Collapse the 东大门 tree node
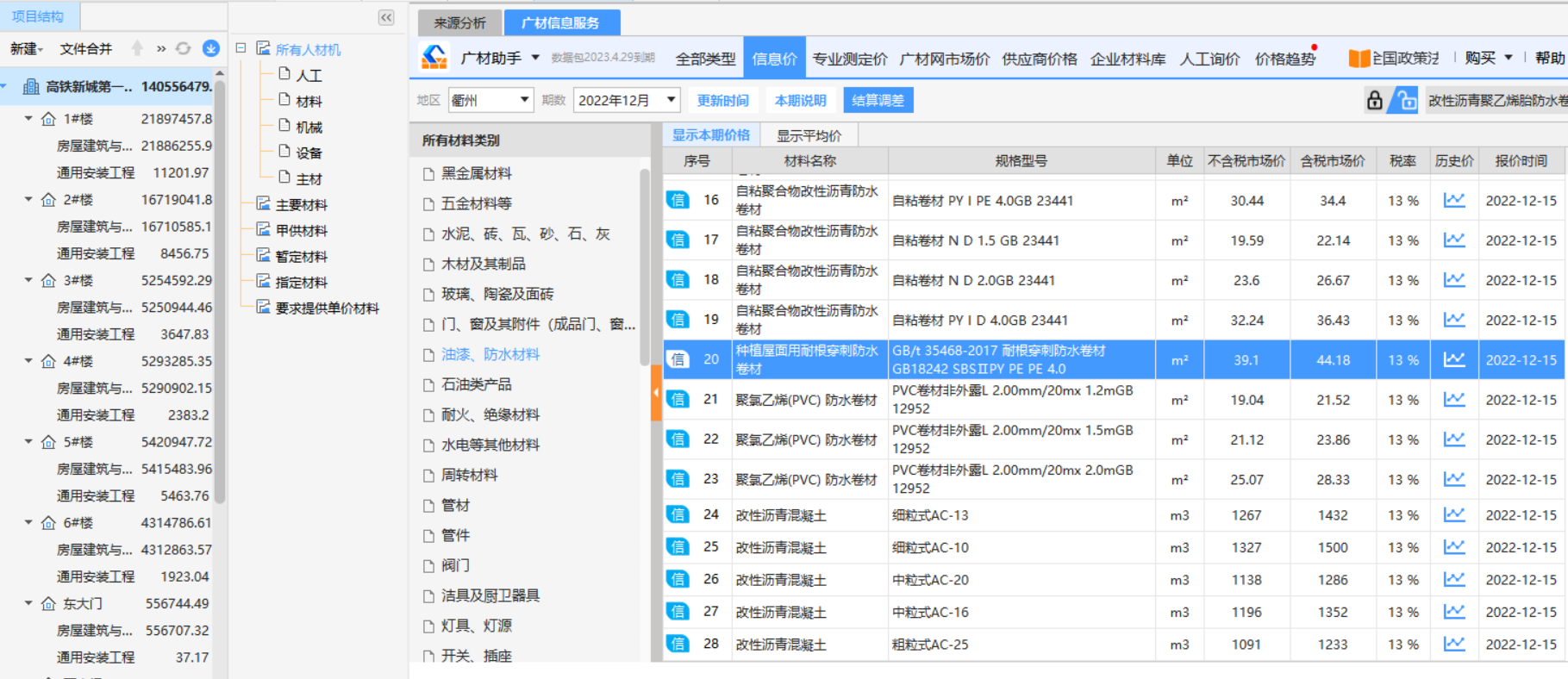 click(28, 603)
